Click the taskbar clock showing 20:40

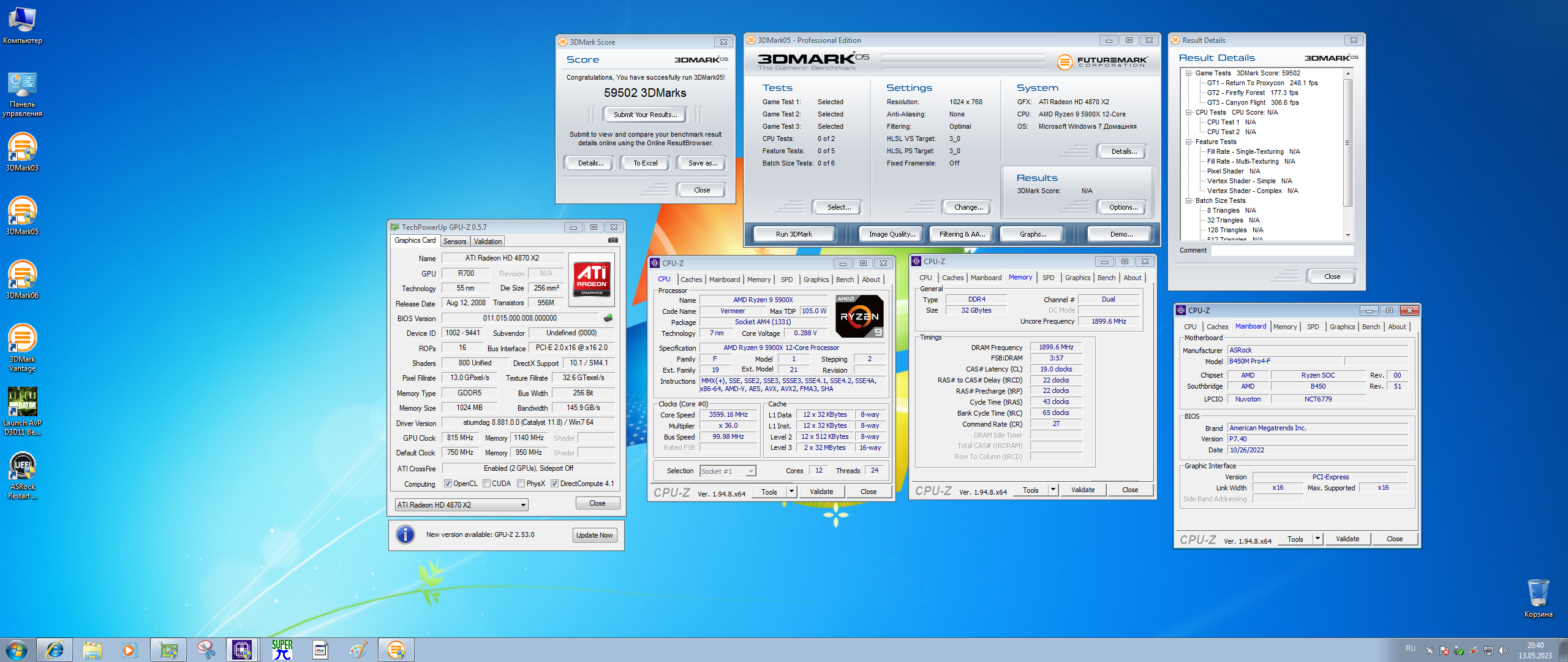coord(1535,650)
